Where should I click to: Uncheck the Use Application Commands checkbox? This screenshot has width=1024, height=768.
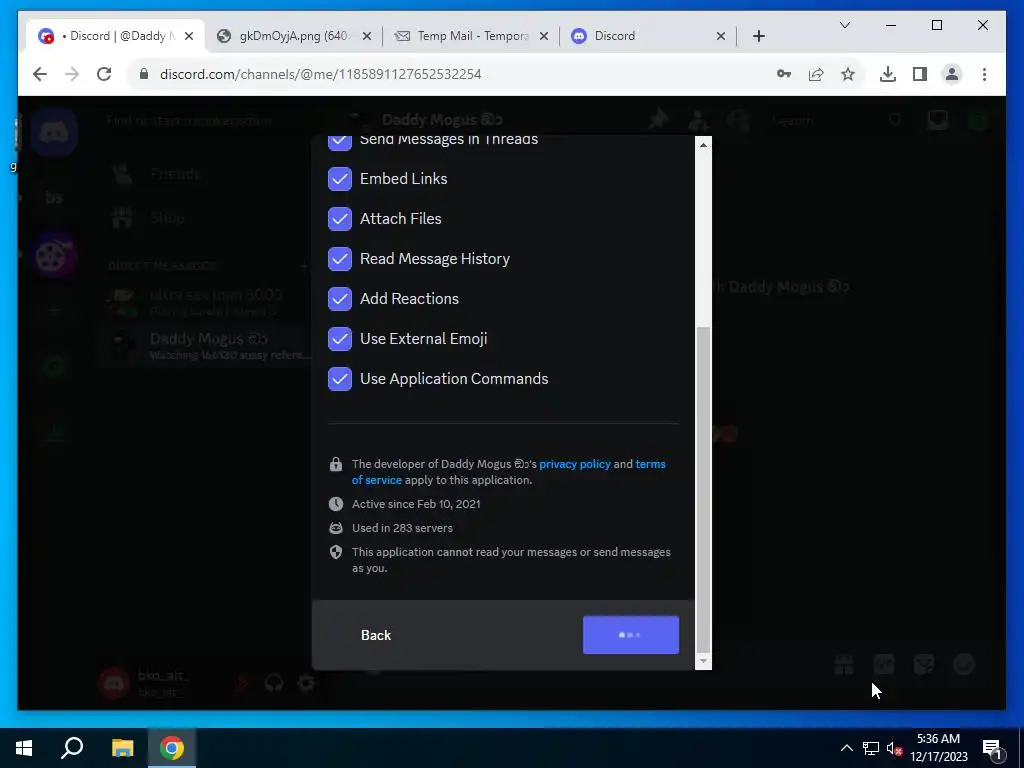click(x=340, y=379)
